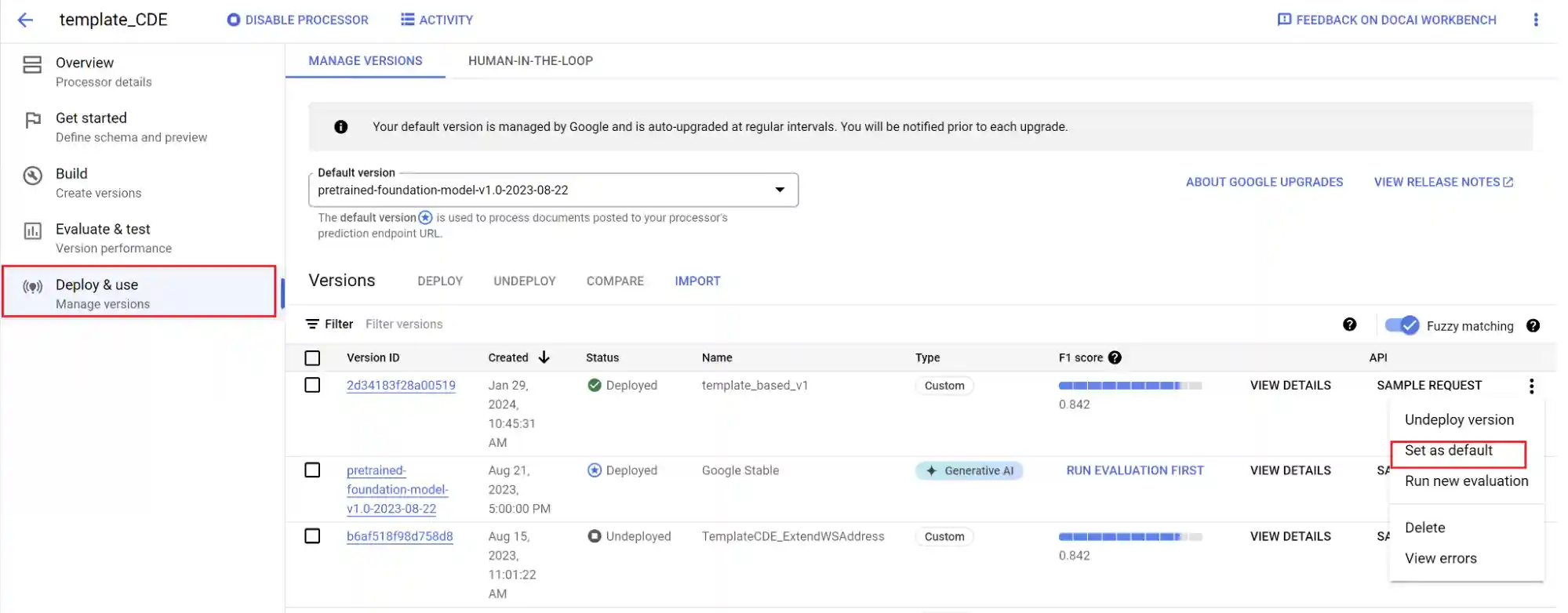Click the F1 score help icon

click(1115, 357)
